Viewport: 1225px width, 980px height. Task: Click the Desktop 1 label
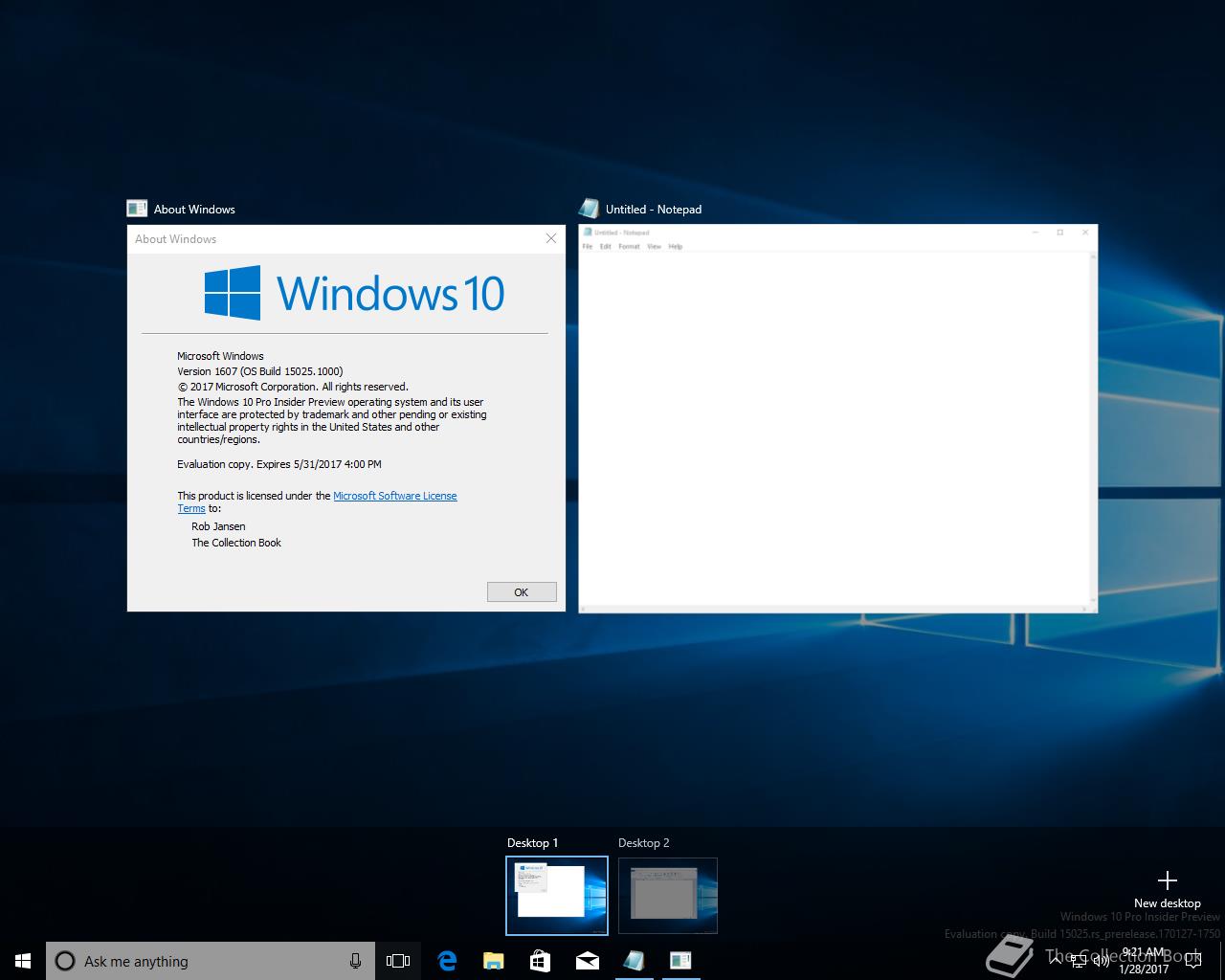coord(532,843)
